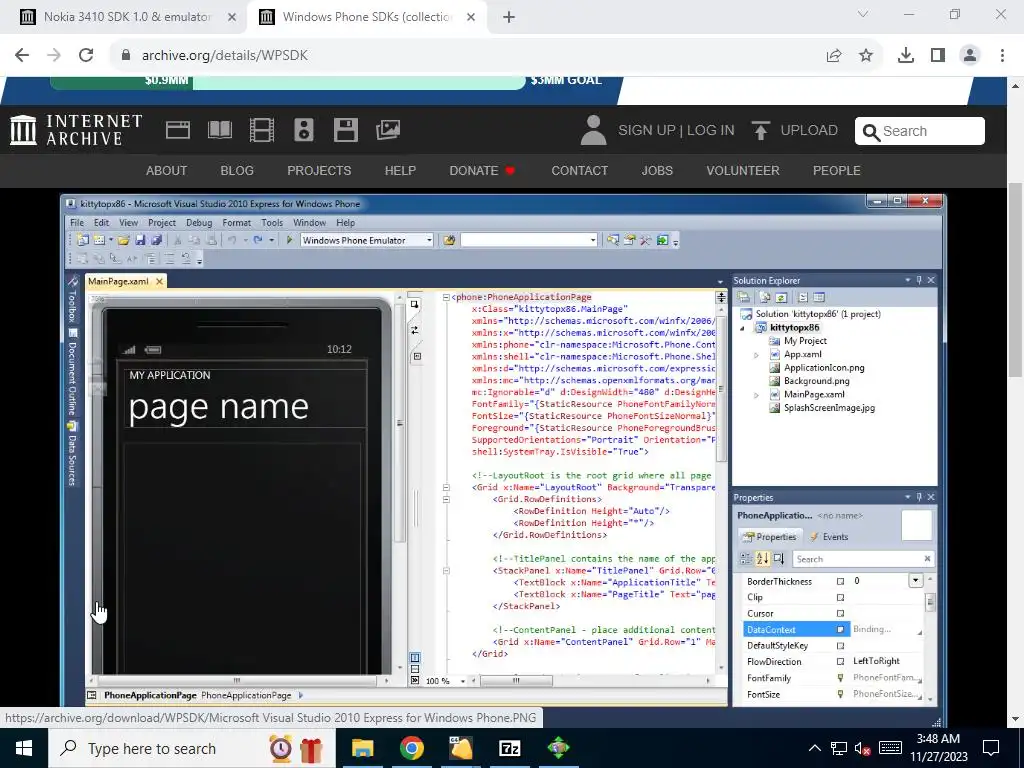
Task: Open the DONATE navigation item
Action: [482, 170]
